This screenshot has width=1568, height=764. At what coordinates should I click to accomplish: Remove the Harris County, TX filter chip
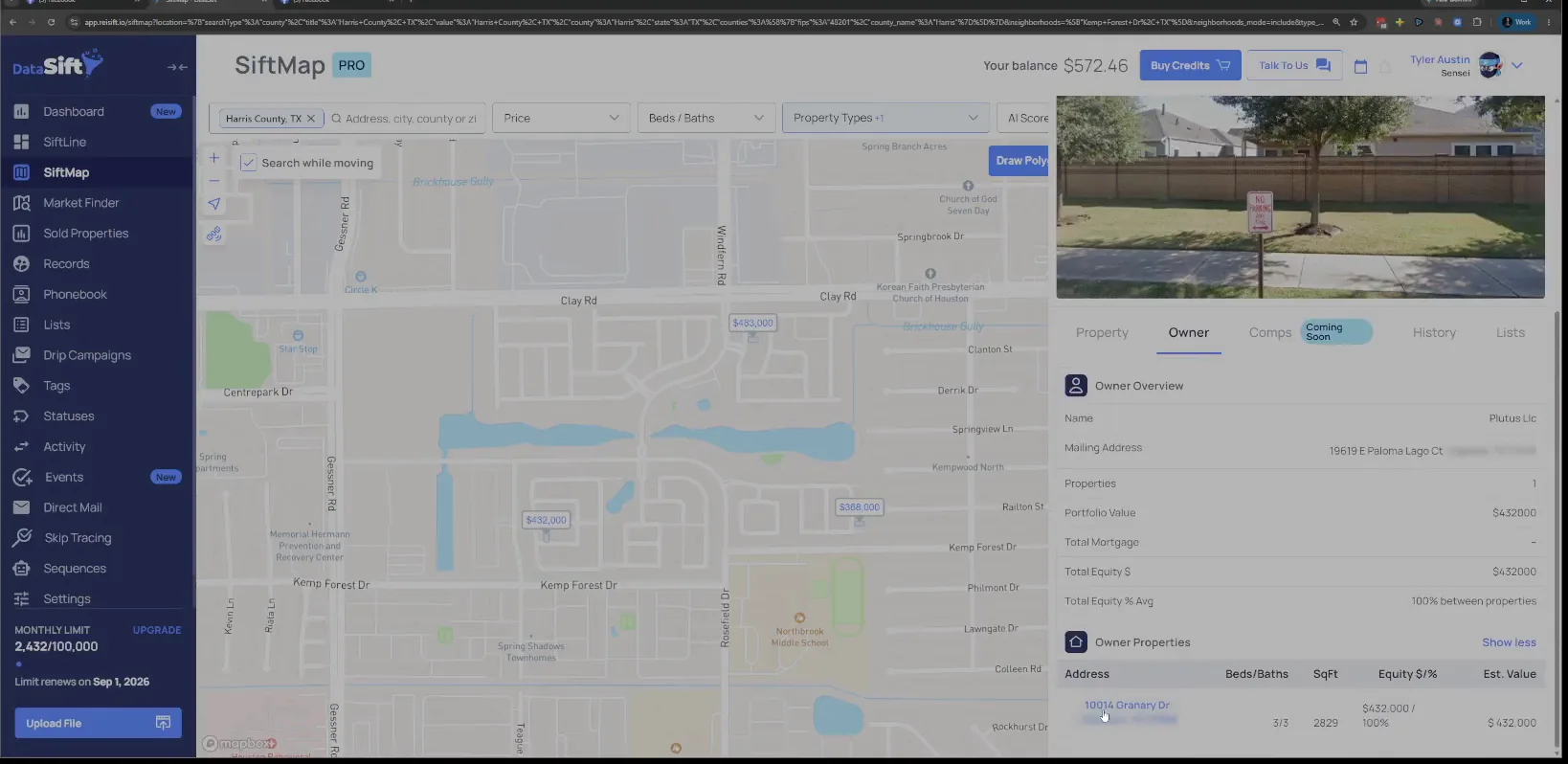(310, 119)
